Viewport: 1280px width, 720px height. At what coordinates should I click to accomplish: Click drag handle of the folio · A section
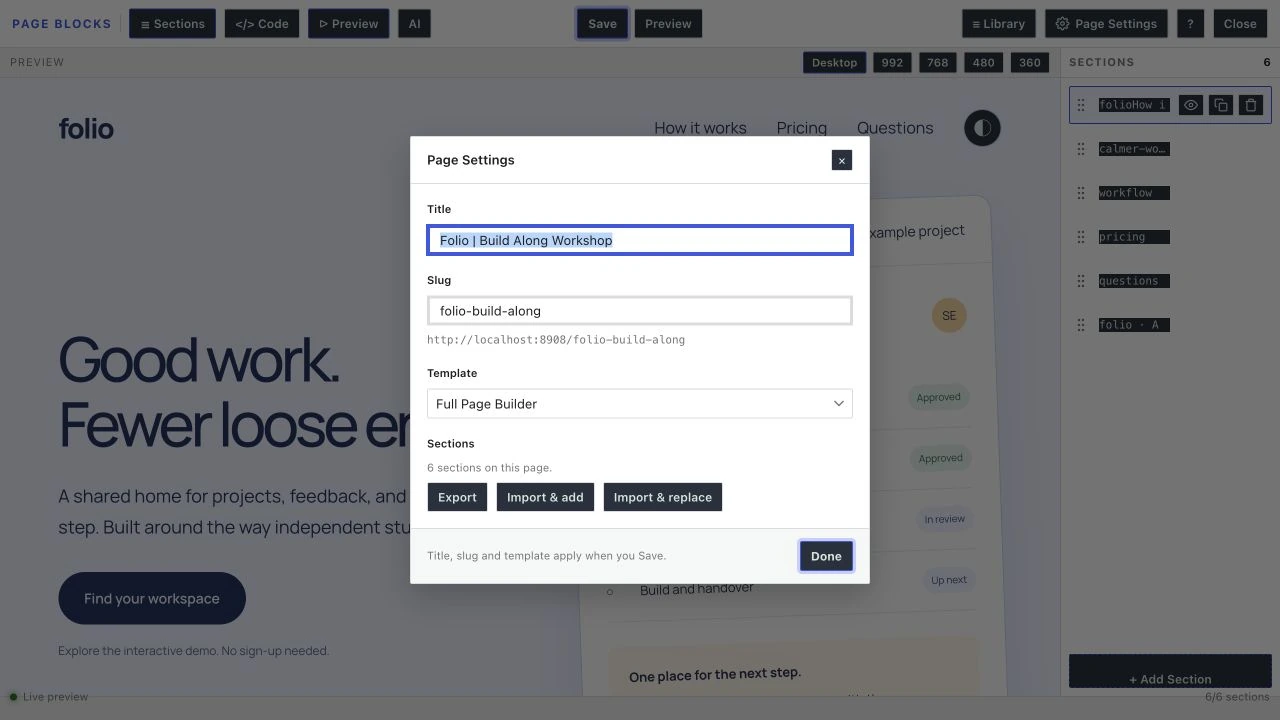(x=1081, y=325)
